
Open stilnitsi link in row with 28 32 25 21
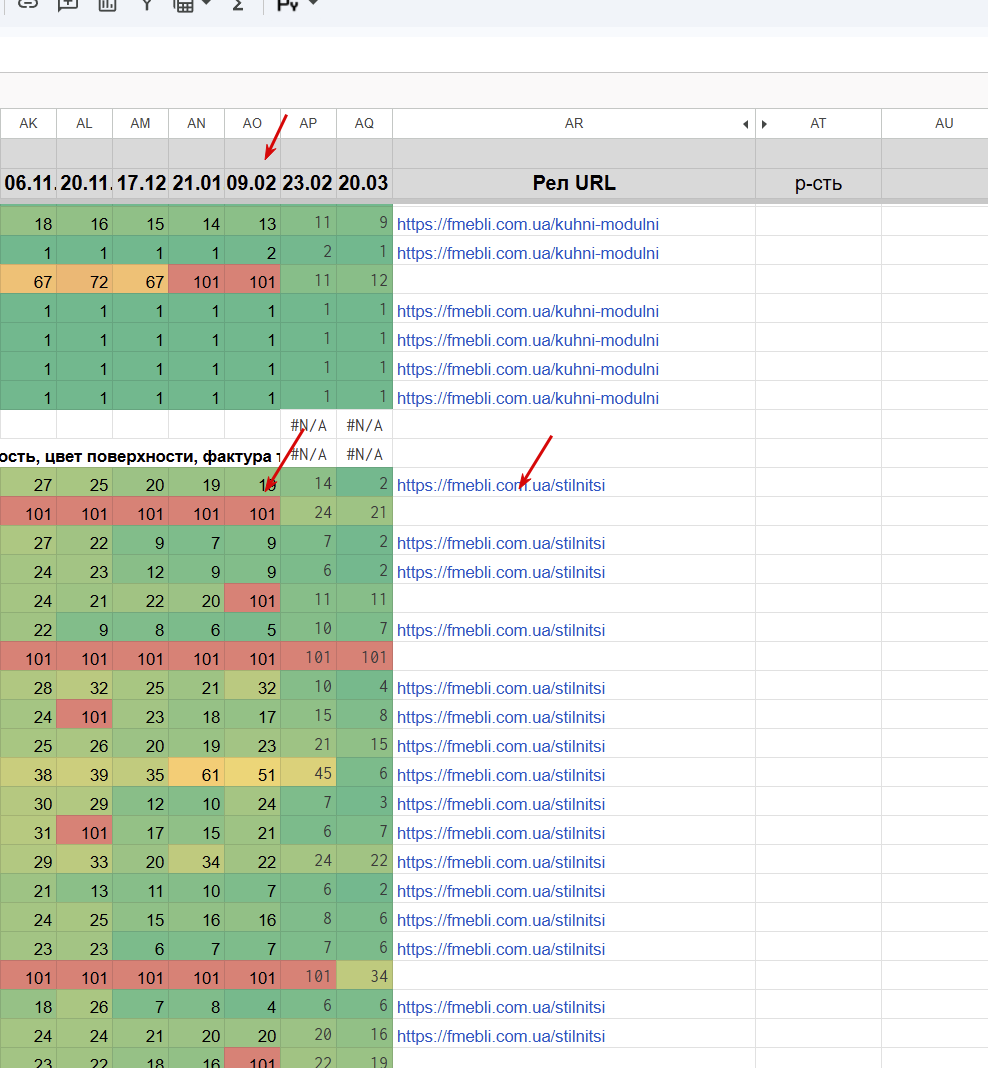point(500,688)
